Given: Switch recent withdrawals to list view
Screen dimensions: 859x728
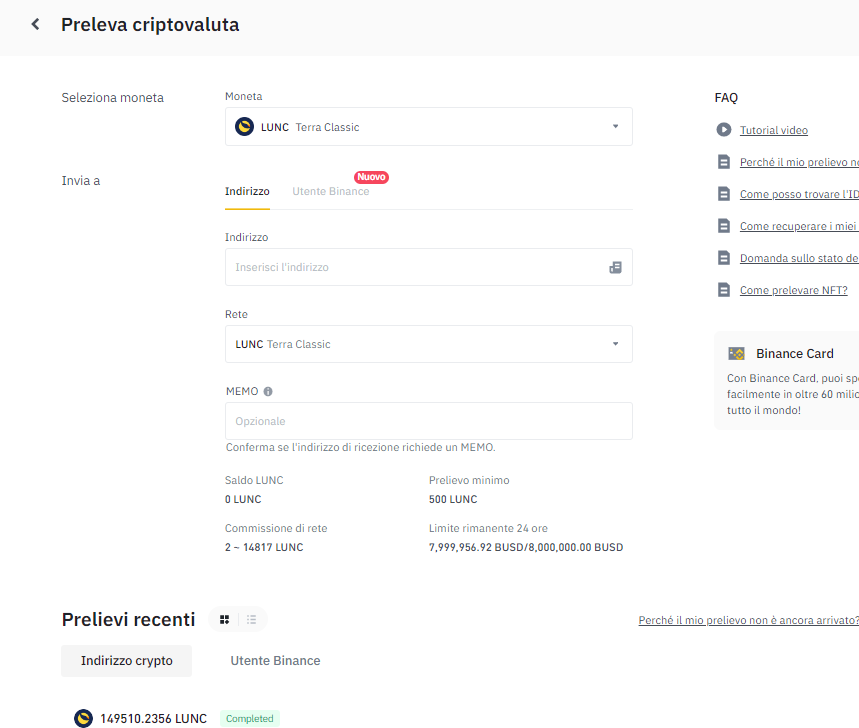Looking at the screenshot, I should pos(252,620).
